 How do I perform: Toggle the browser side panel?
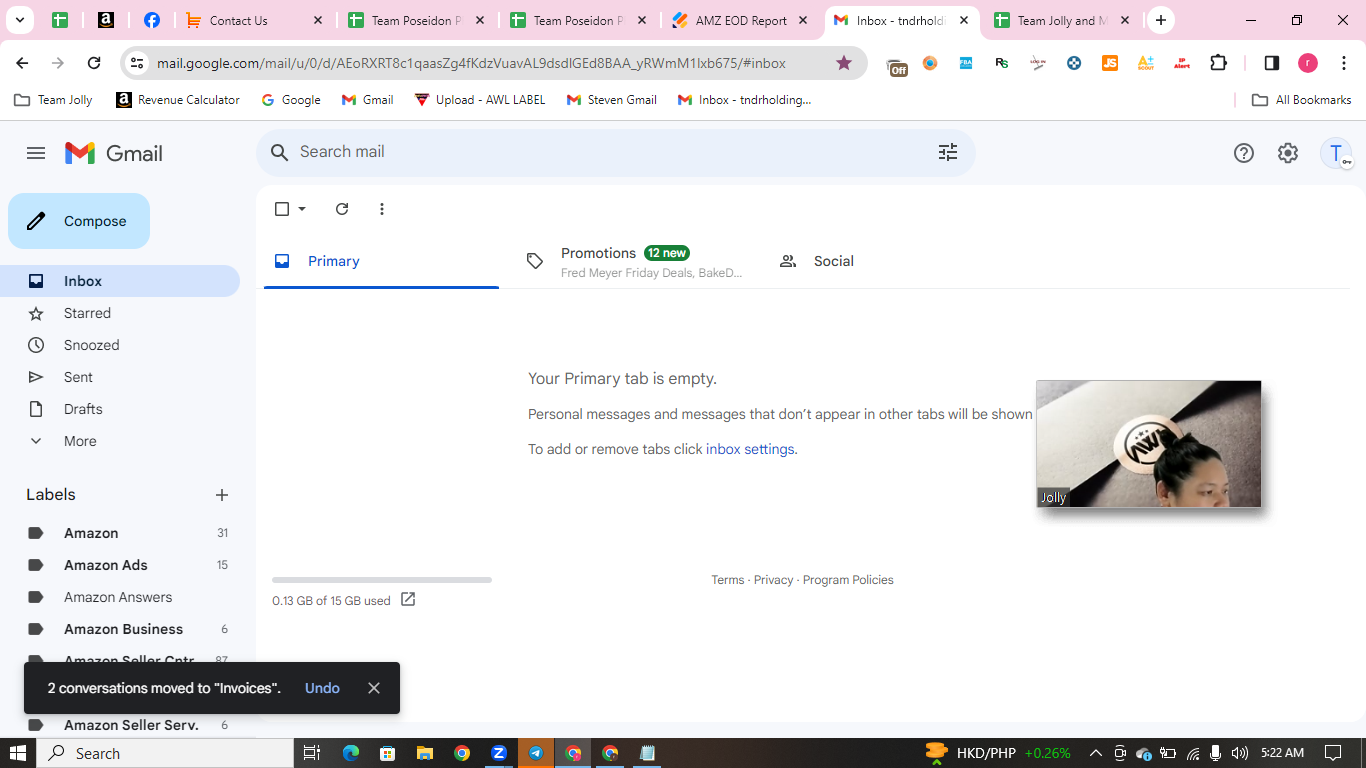click(x=1272, y=63)
